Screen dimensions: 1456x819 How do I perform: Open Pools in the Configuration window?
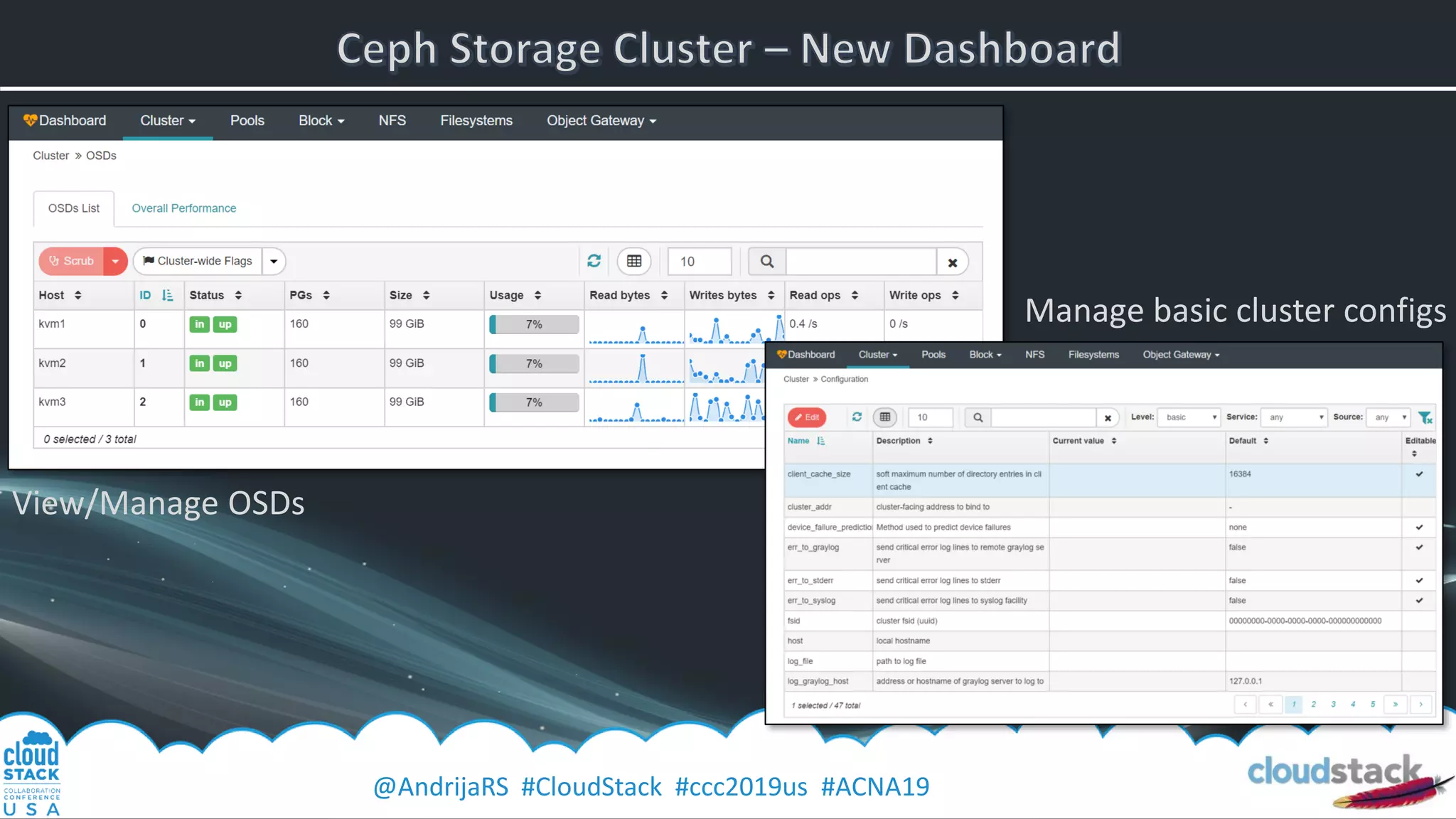(933, 355)
